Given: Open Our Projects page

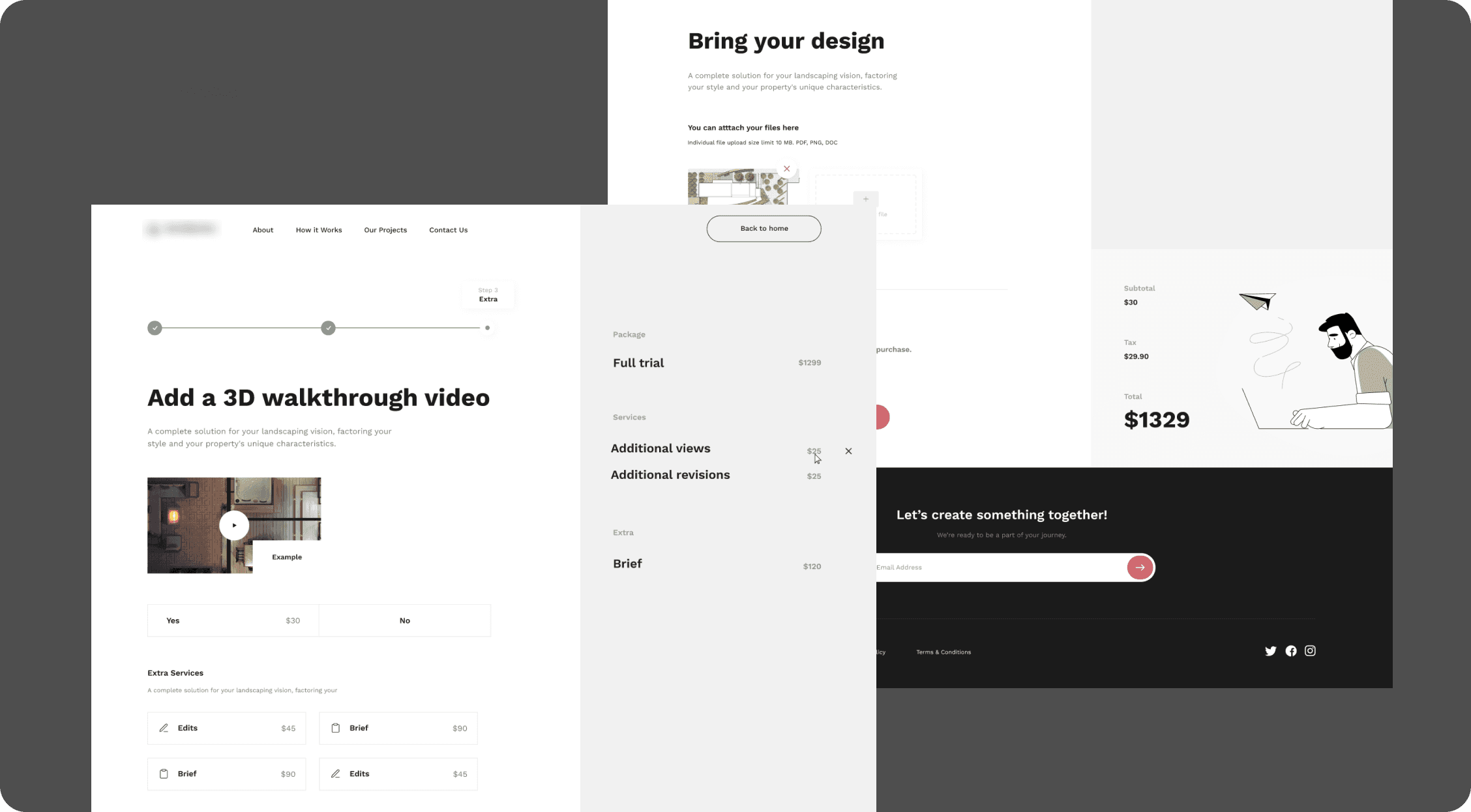Looking at the screenshot, I should (x=385, y=230).
